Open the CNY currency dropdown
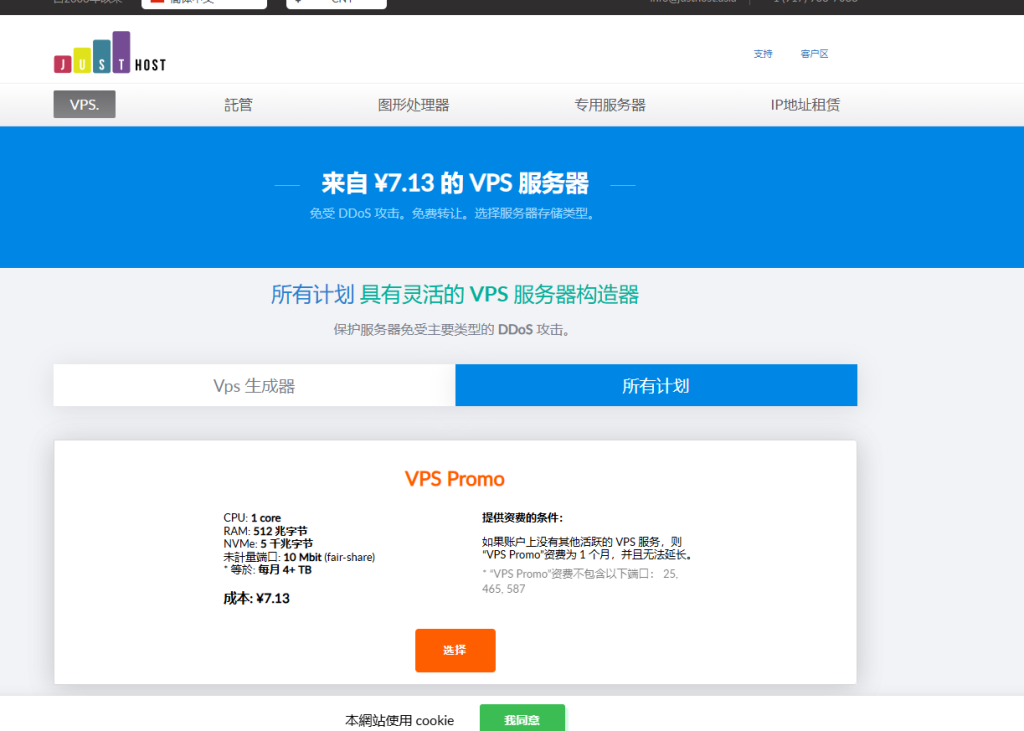 tap(336, 2)
